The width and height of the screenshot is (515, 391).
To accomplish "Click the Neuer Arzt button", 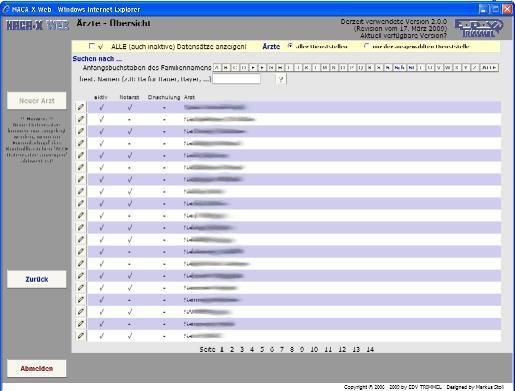I will coord(37,101).
